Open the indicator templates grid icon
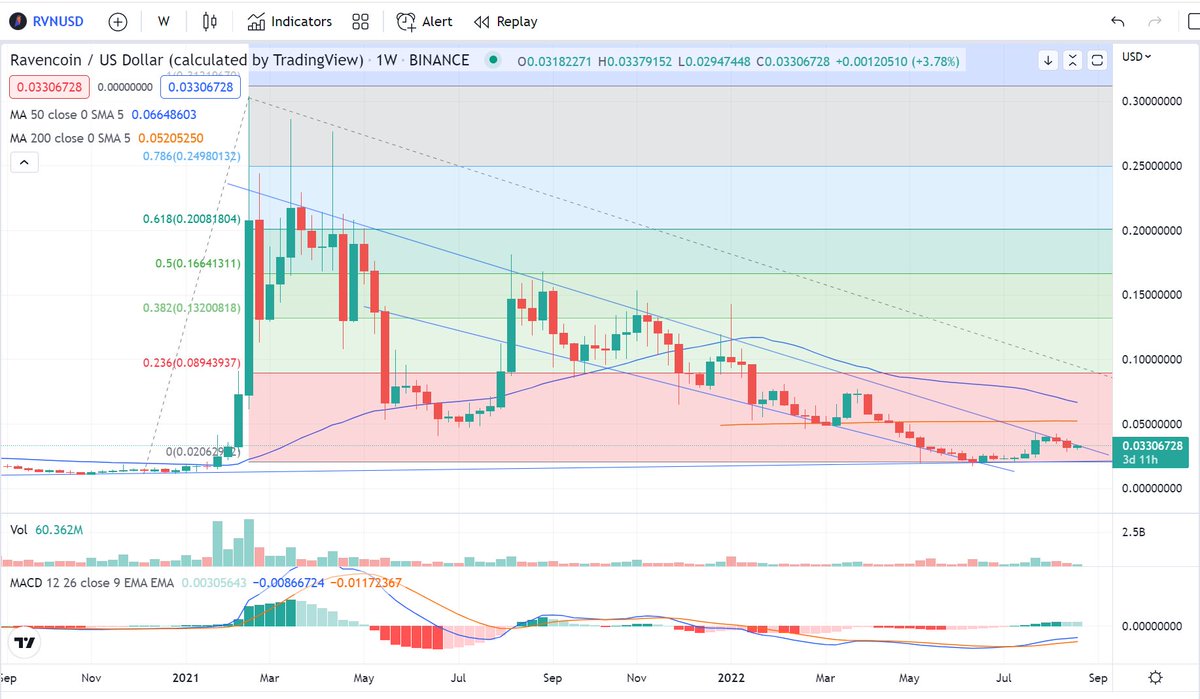Viewport: 1200px width, 699px height. (361, 21)
